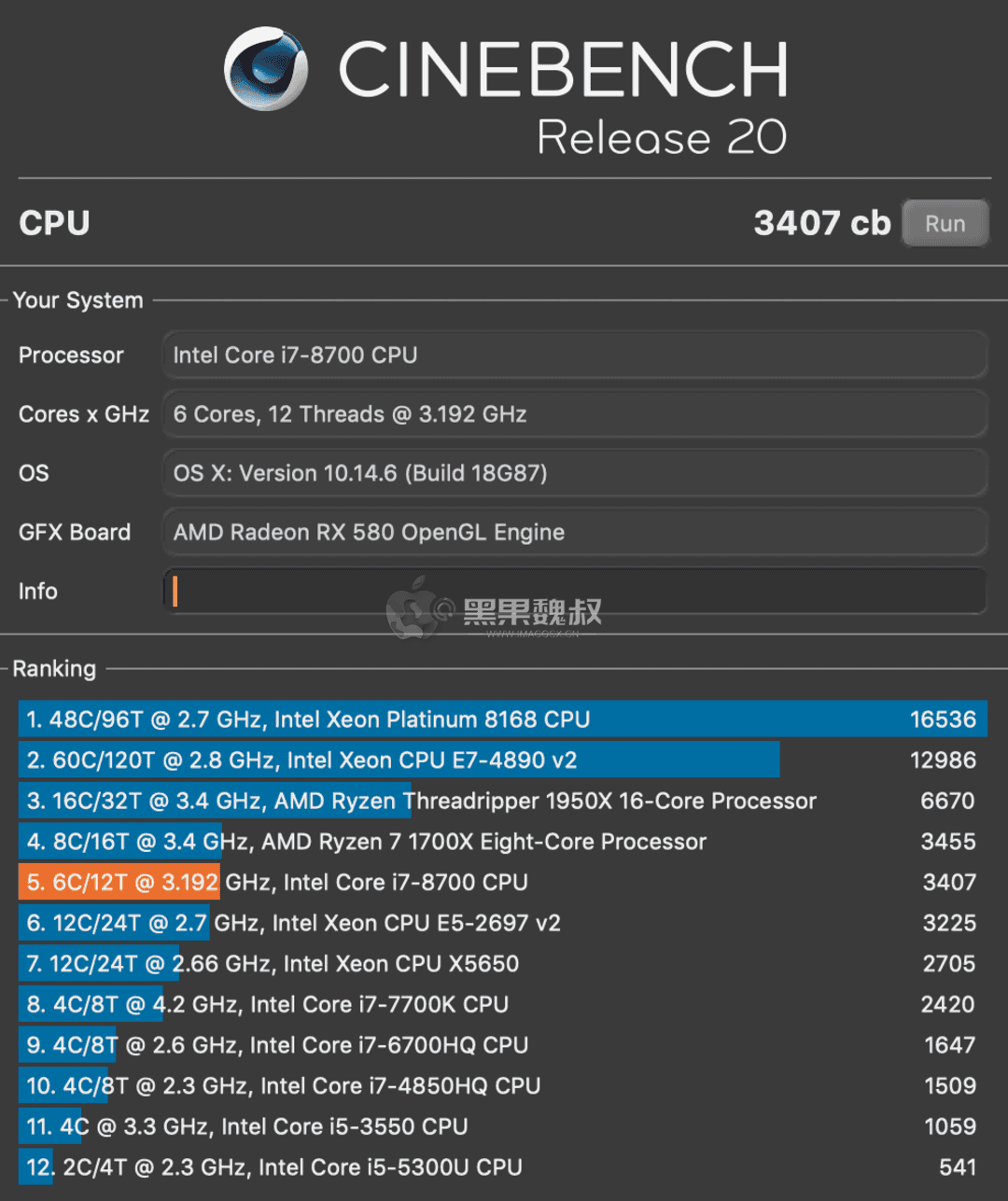
Task: Click the Cores x GHz field
Action: point(575,414)
